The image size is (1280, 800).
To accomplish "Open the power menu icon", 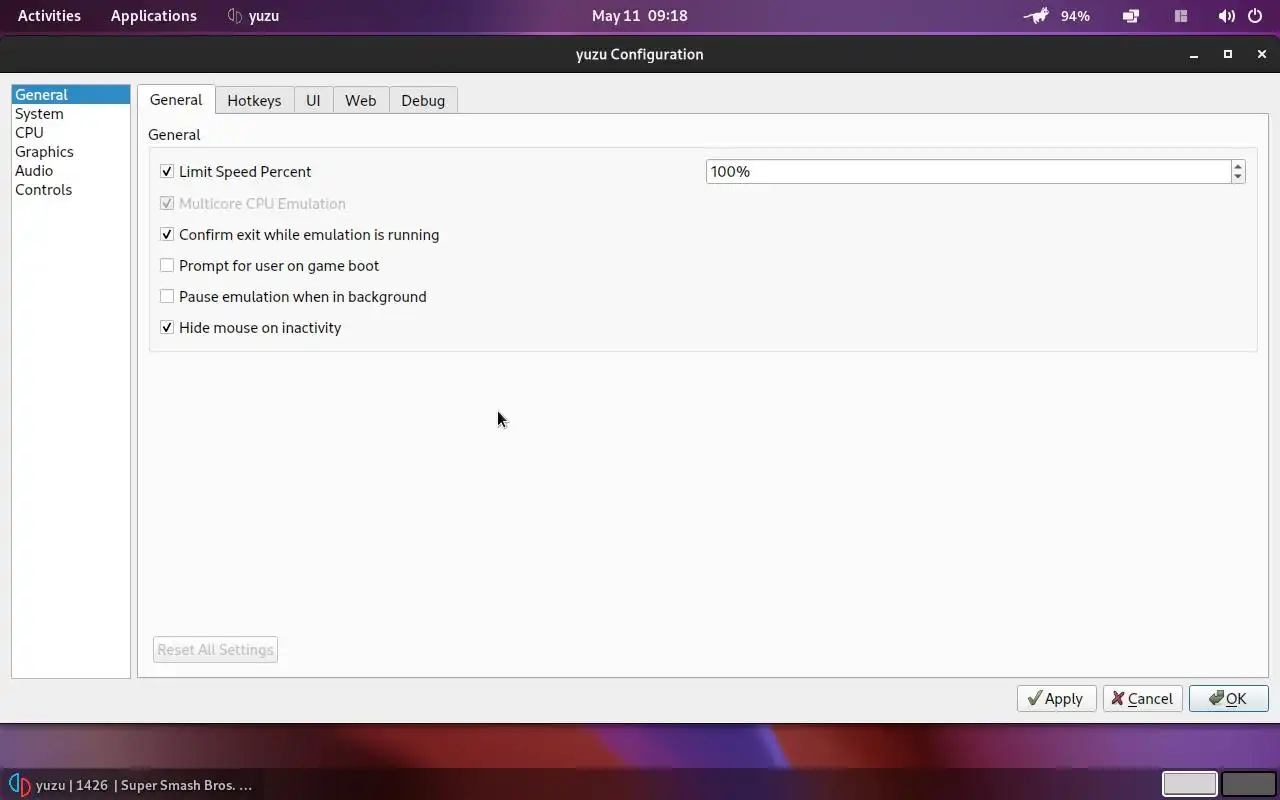I will [1255, 16].
